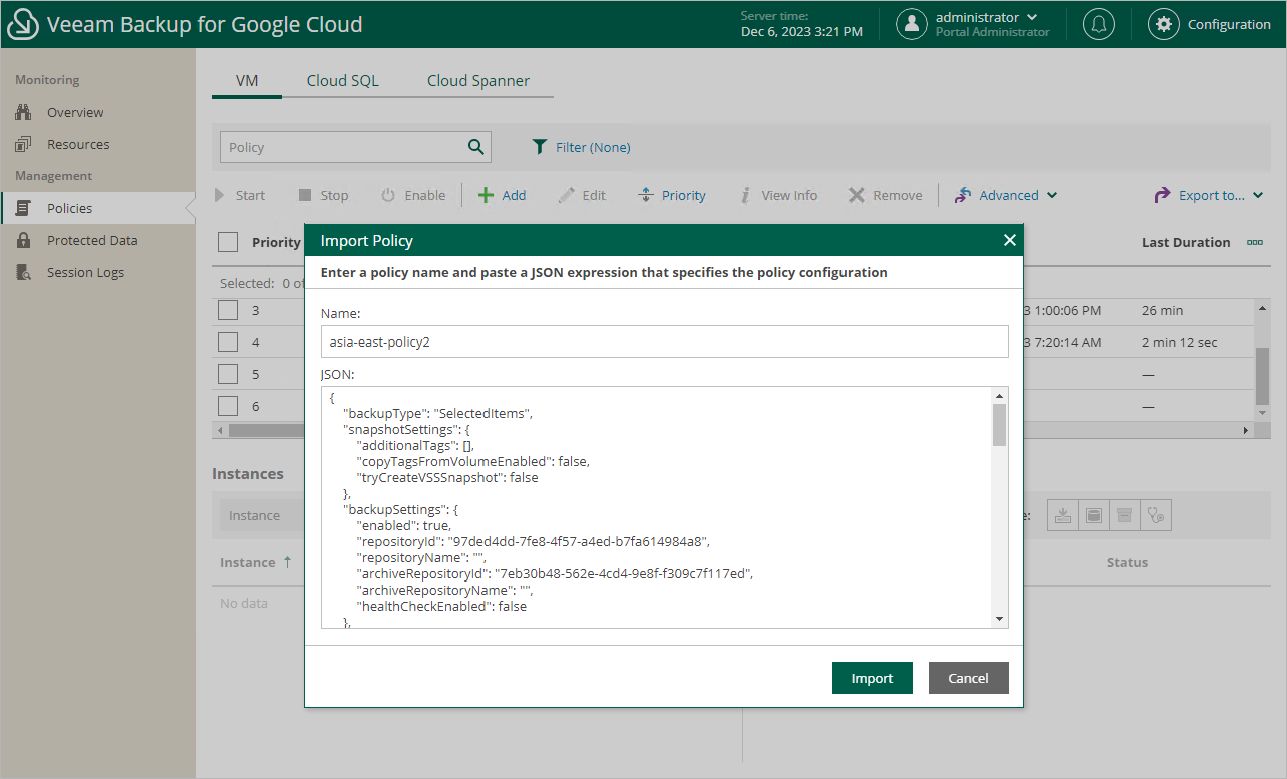The image size is (1287, 779).
Task: Click the "26 min" duration cell
Action: pyautogui.click(x=1162, y=310)
